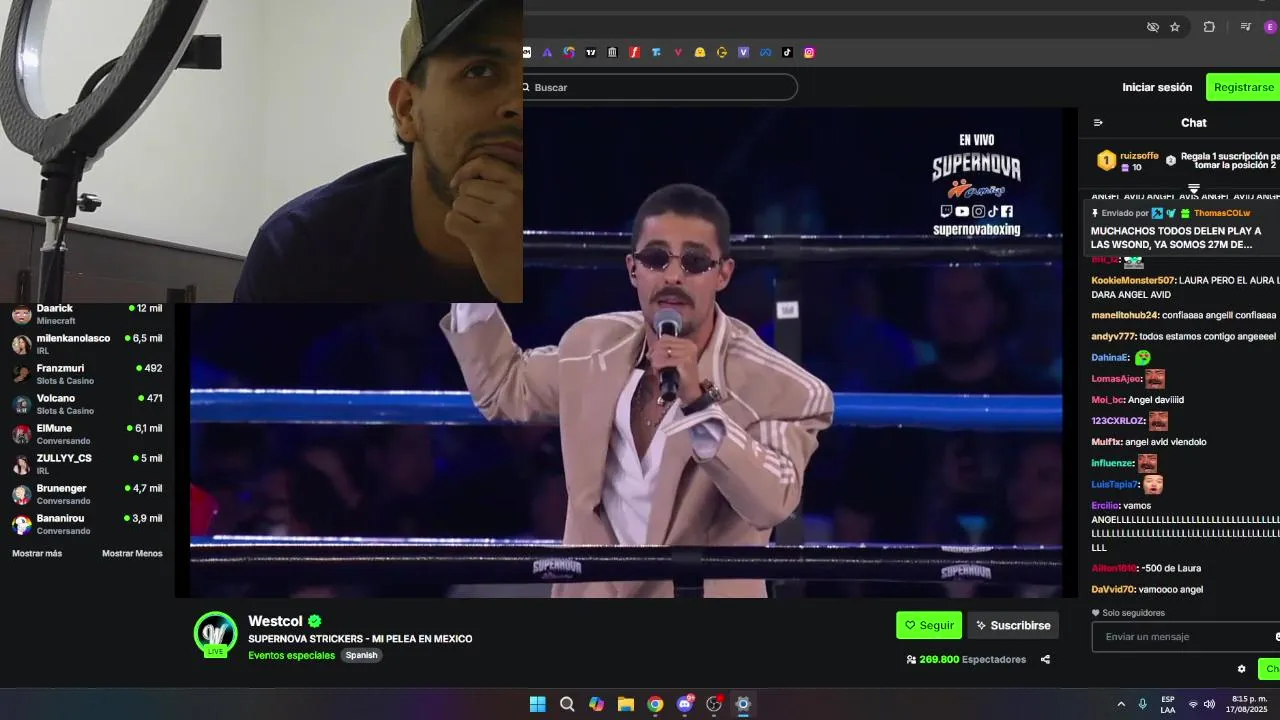1280x720 pixels.
Task: Click the Westcol channel name
Action: coord(275,621)
